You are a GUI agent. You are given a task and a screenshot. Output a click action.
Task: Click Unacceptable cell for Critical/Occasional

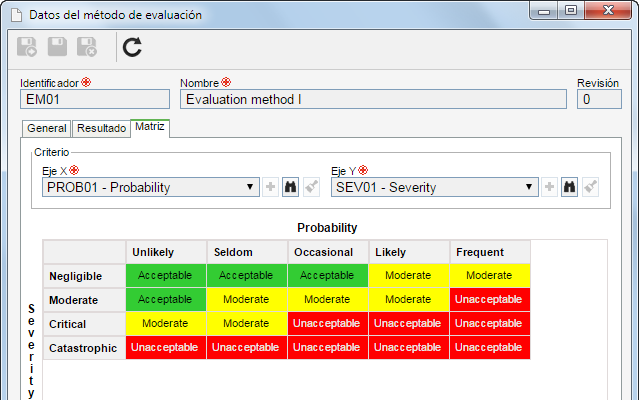click(328, 324)
